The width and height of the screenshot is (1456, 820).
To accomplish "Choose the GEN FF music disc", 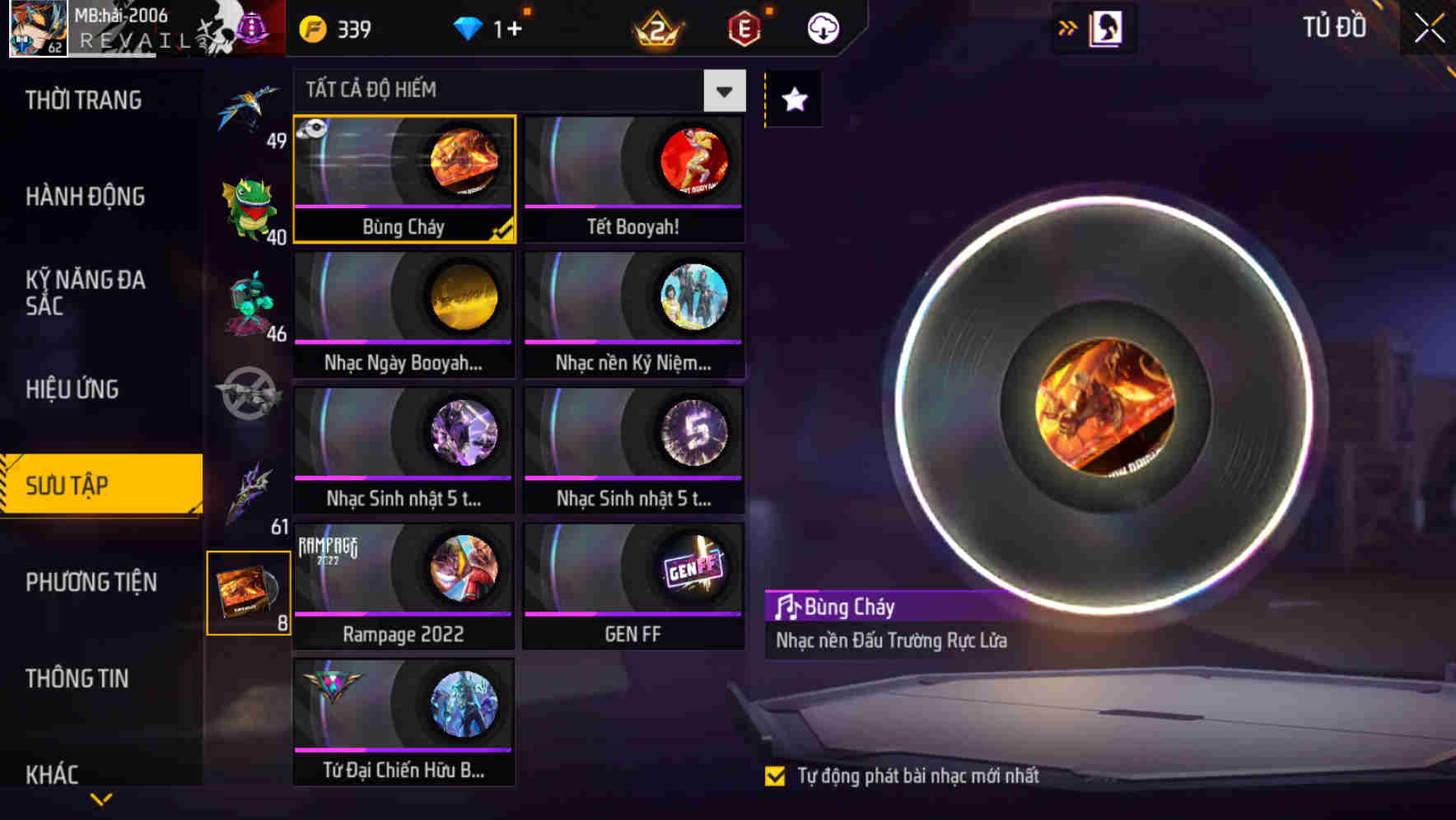I will 633,586.
